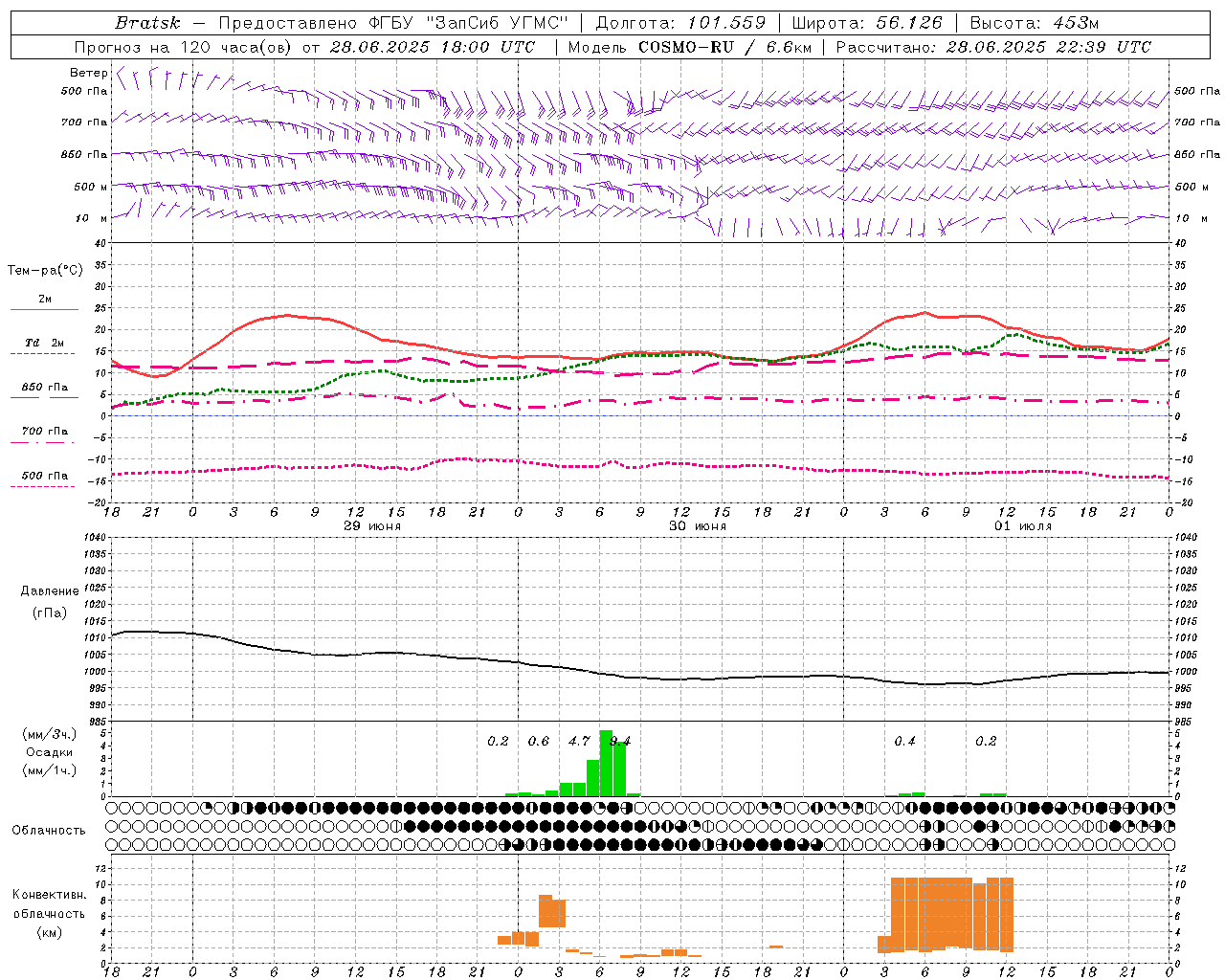Select the Долгота: 101.559 longitude value

tap(680, 23)
